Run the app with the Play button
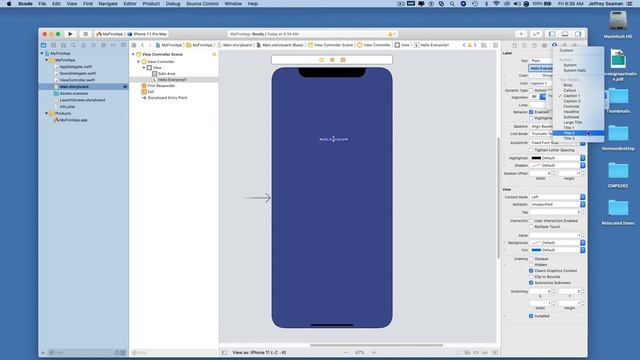 point(70,34)
